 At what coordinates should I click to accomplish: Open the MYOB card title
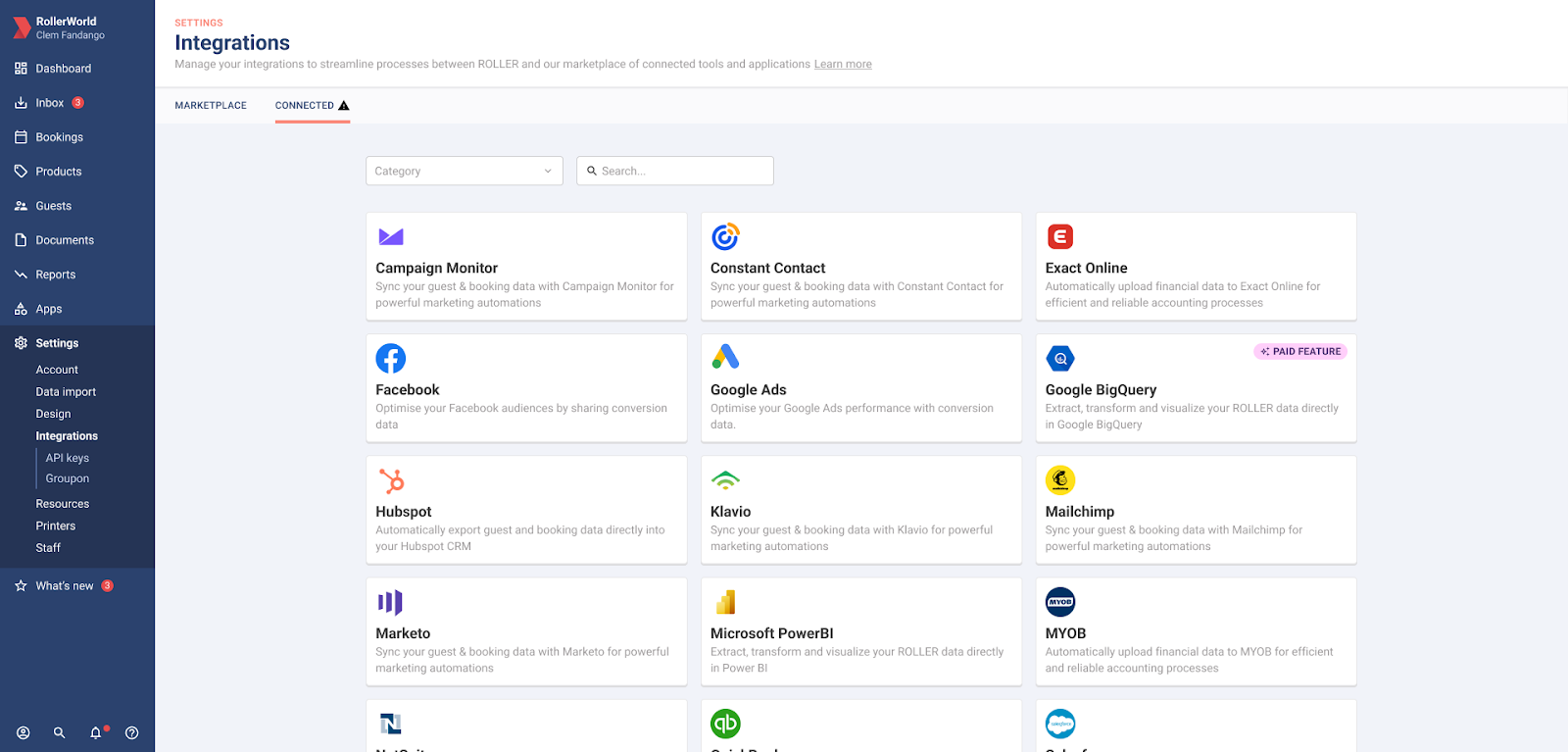1065,633
